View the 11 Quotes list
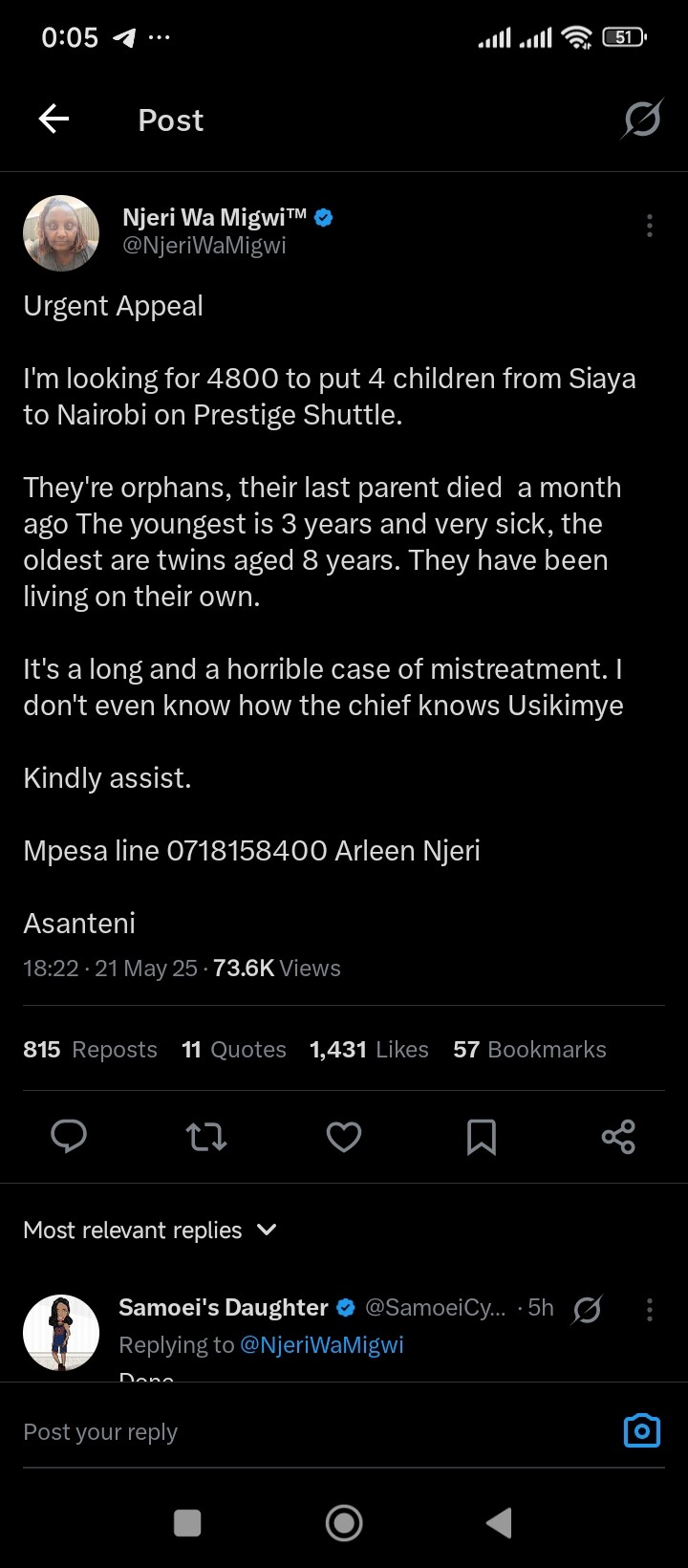688x1568 pixels. (x=234, y=1050)
